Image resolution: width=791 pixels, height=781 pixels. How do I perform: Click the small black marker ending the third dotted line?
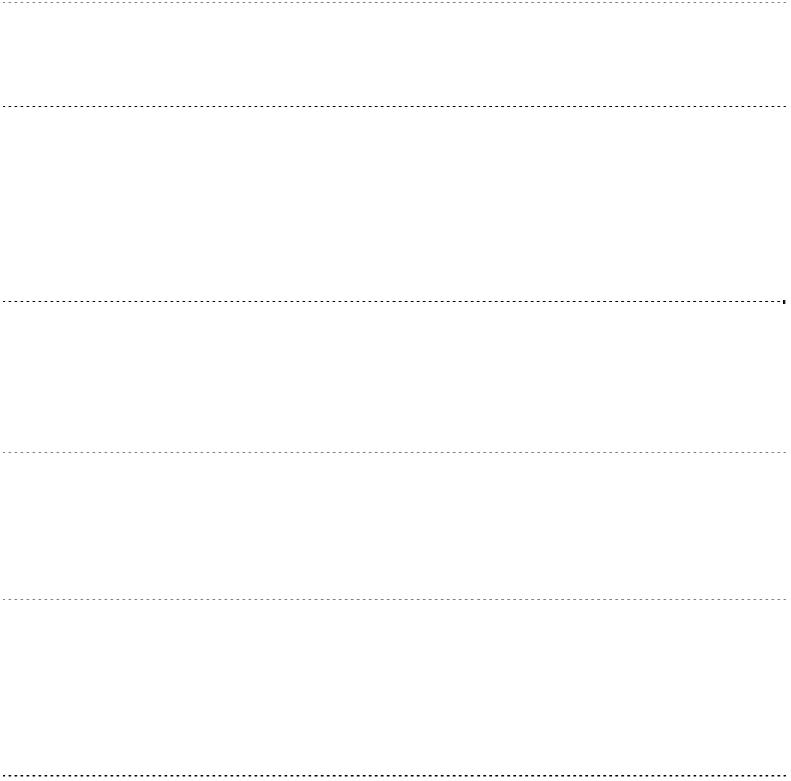(x=785, y=301)
